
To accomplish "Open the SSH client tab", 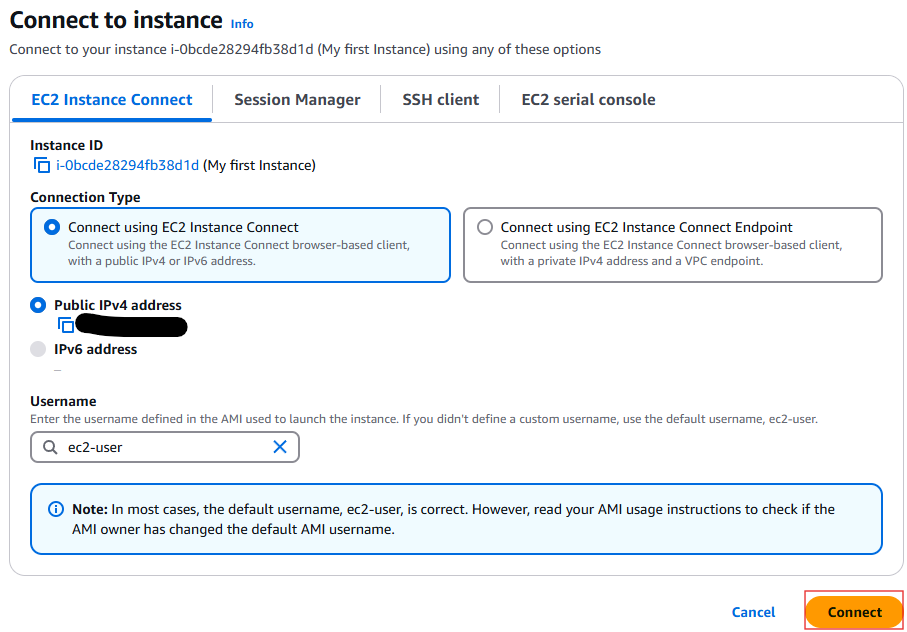I will click(x=441, y=99).
